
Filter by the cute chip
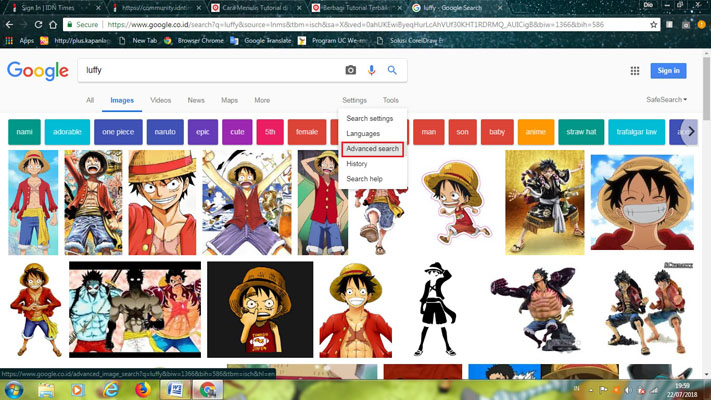tap(237, 132)
